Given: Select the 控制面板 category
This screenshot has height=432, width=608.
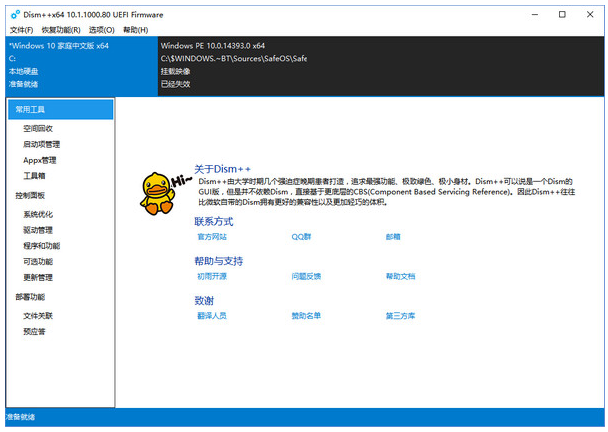Looking at the screenshot, I should pos(30,195).
